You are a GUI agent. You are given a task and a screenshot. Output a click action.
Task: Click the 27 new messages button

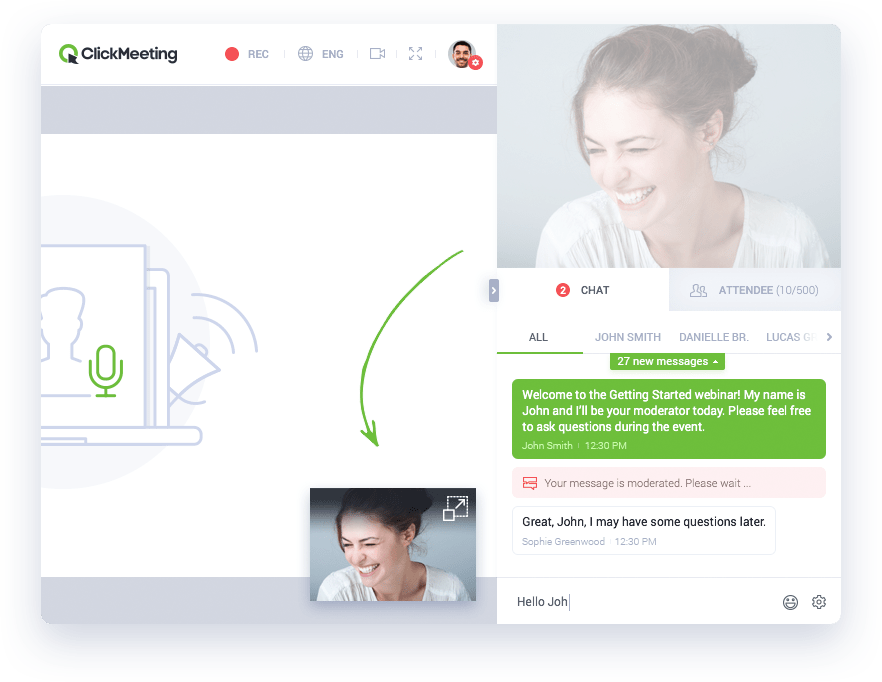667,361
